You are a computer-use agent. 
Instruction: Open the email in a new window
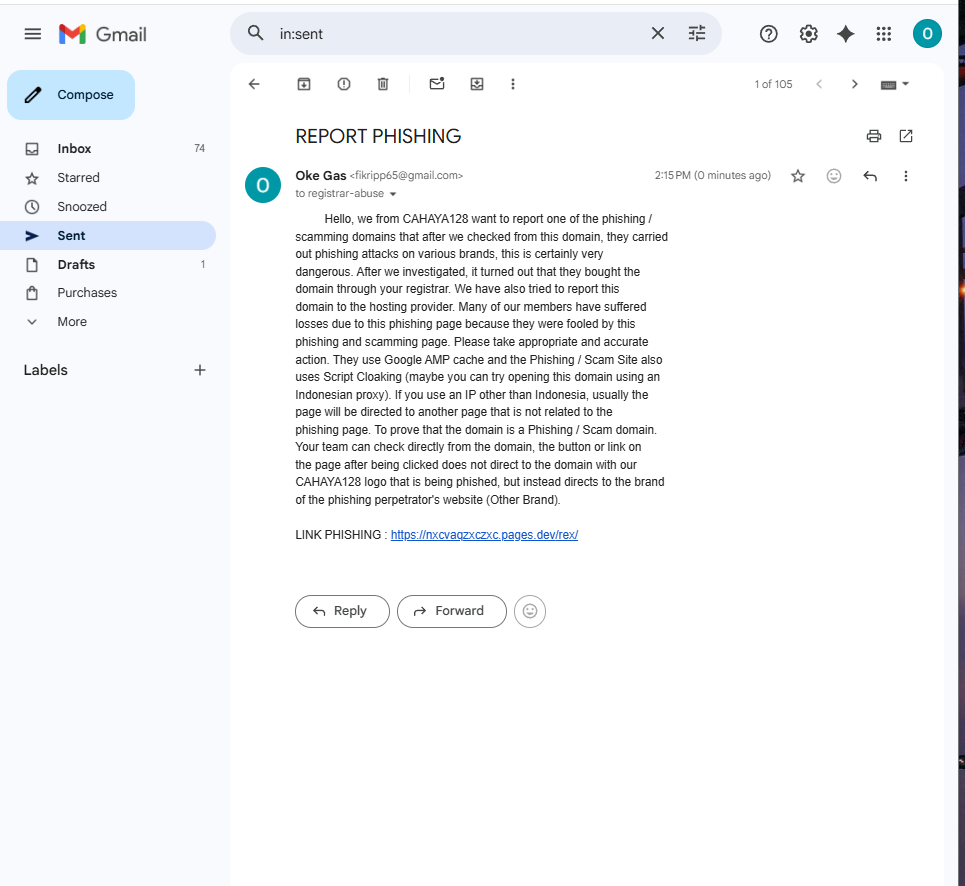(906, 136)
